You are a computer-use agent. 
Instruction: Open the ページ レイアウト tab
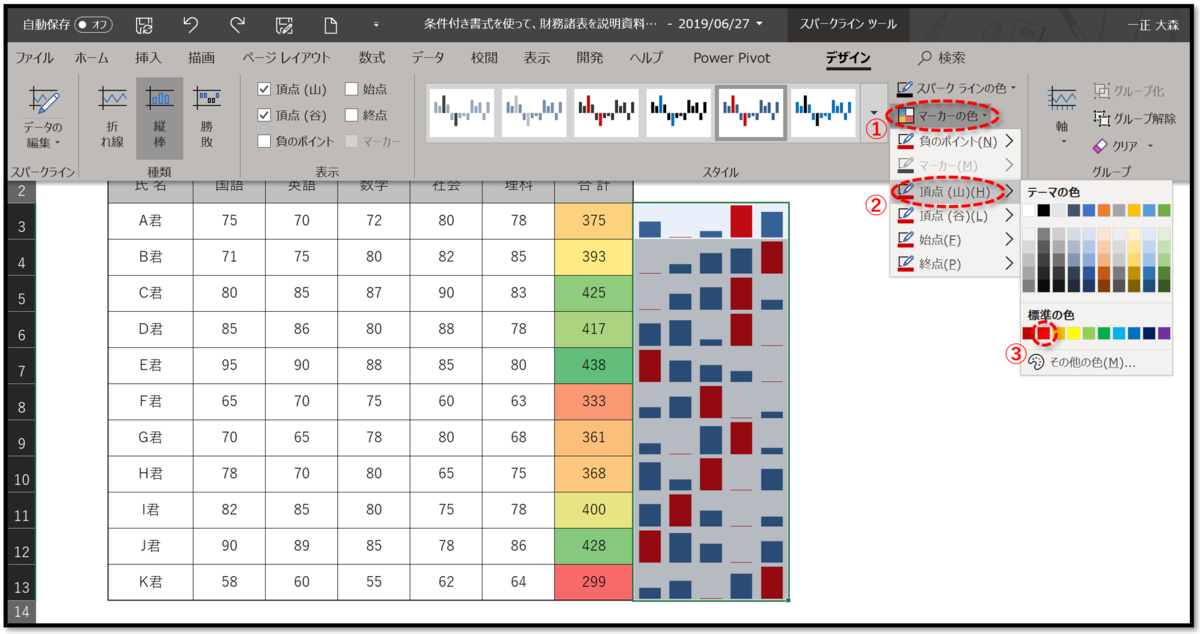click(x=286, y=58)
